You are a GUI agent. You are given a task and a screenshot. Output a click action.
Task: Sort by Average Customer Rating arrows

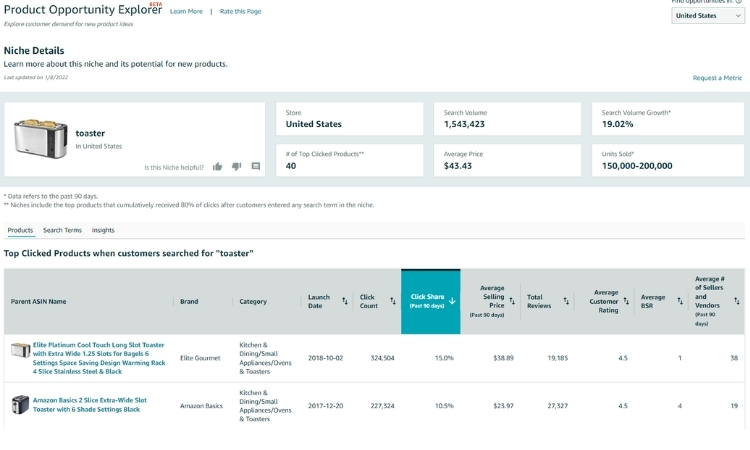626,301
